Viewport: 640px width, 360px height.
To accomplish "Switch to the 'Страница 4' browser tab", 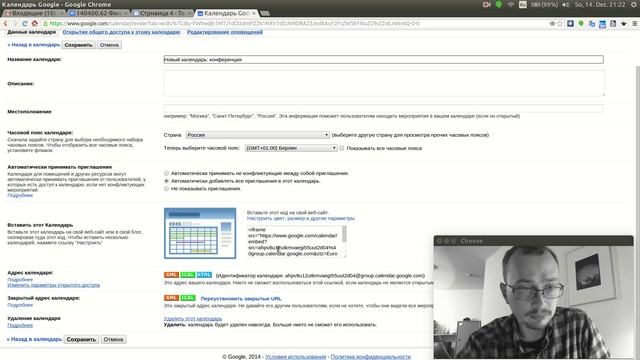I will click(163, 13).
